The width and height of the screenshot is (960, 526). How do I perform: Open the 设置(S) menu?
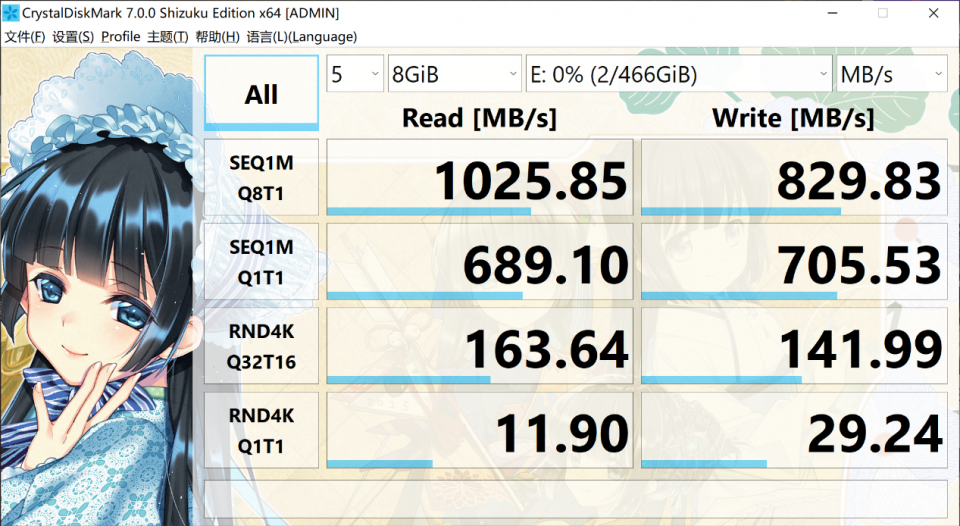coord(73,37)
